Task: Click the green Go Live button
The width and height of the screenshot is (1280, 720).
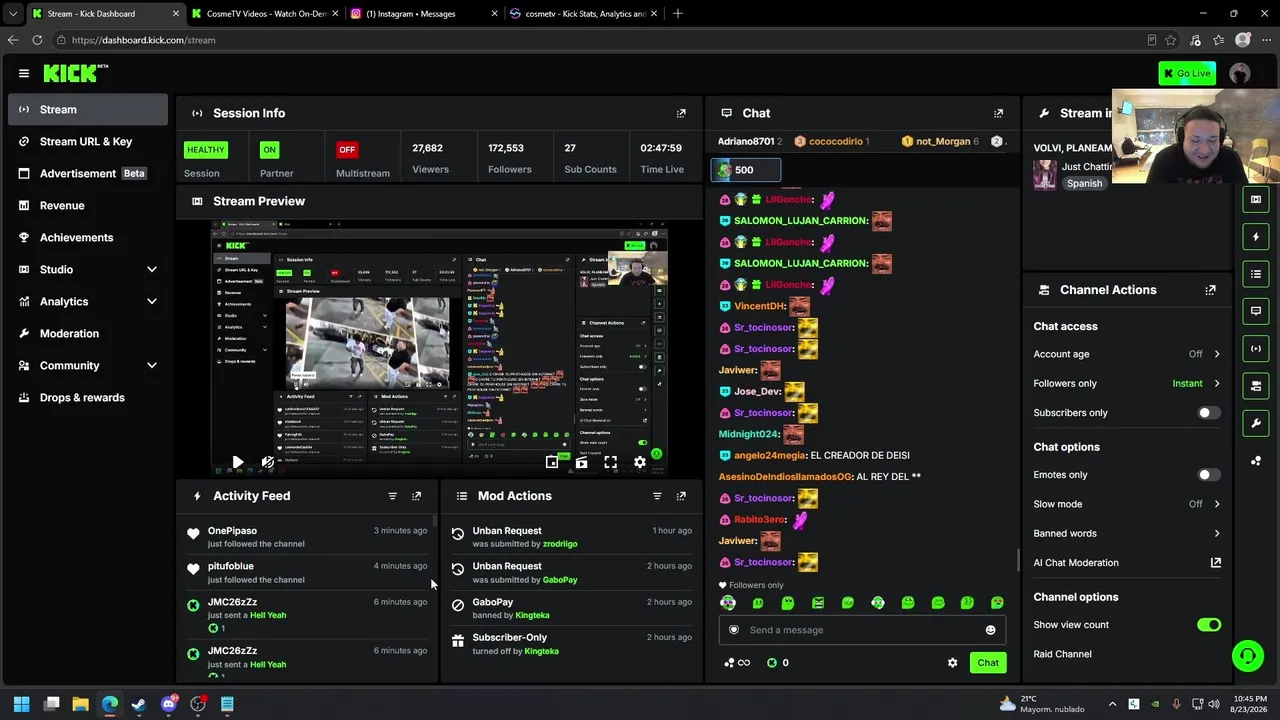Action: [1187, 73]
